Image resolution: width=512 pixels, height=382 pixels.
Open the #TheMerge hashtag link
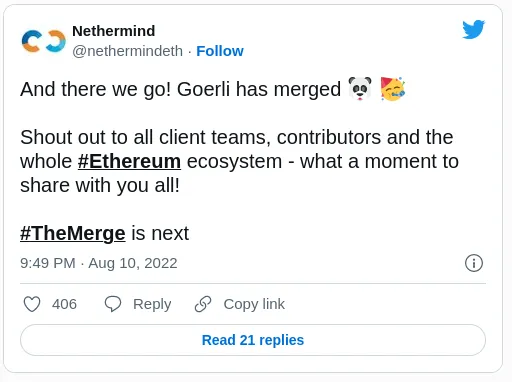click(x=73, y=233)
